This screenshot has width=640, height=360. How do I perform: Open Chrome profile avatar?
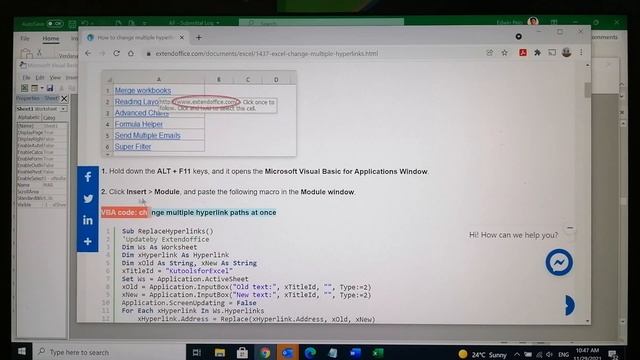tap(567, 52)
